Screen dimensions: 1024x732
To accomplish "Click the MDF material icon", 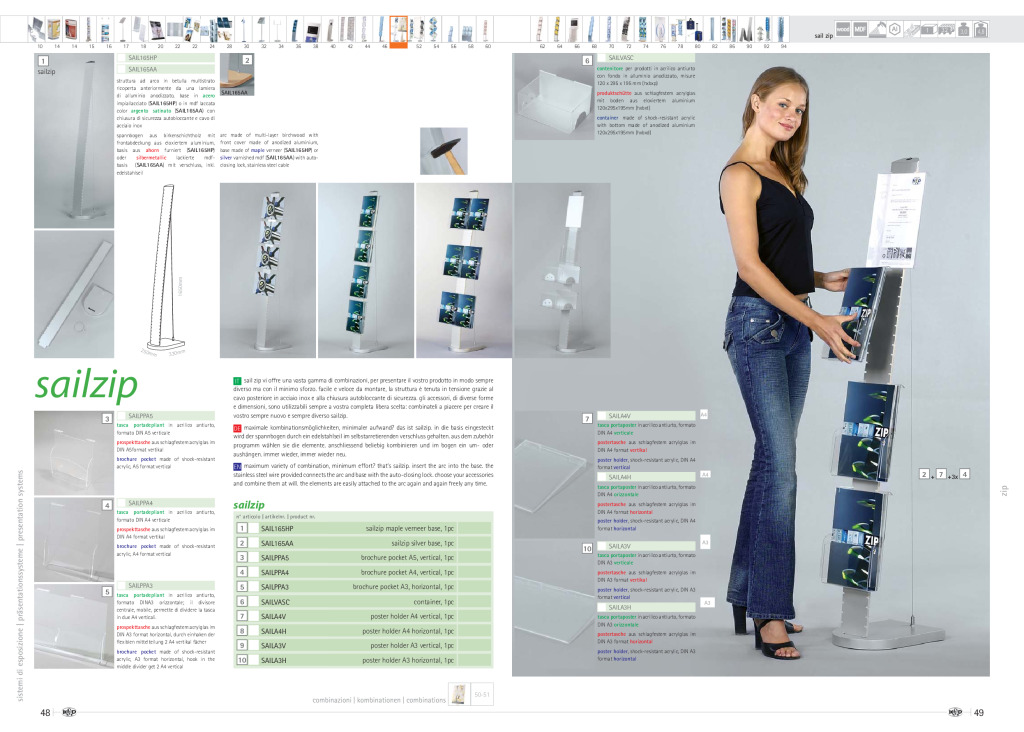I will pos(860,29).
